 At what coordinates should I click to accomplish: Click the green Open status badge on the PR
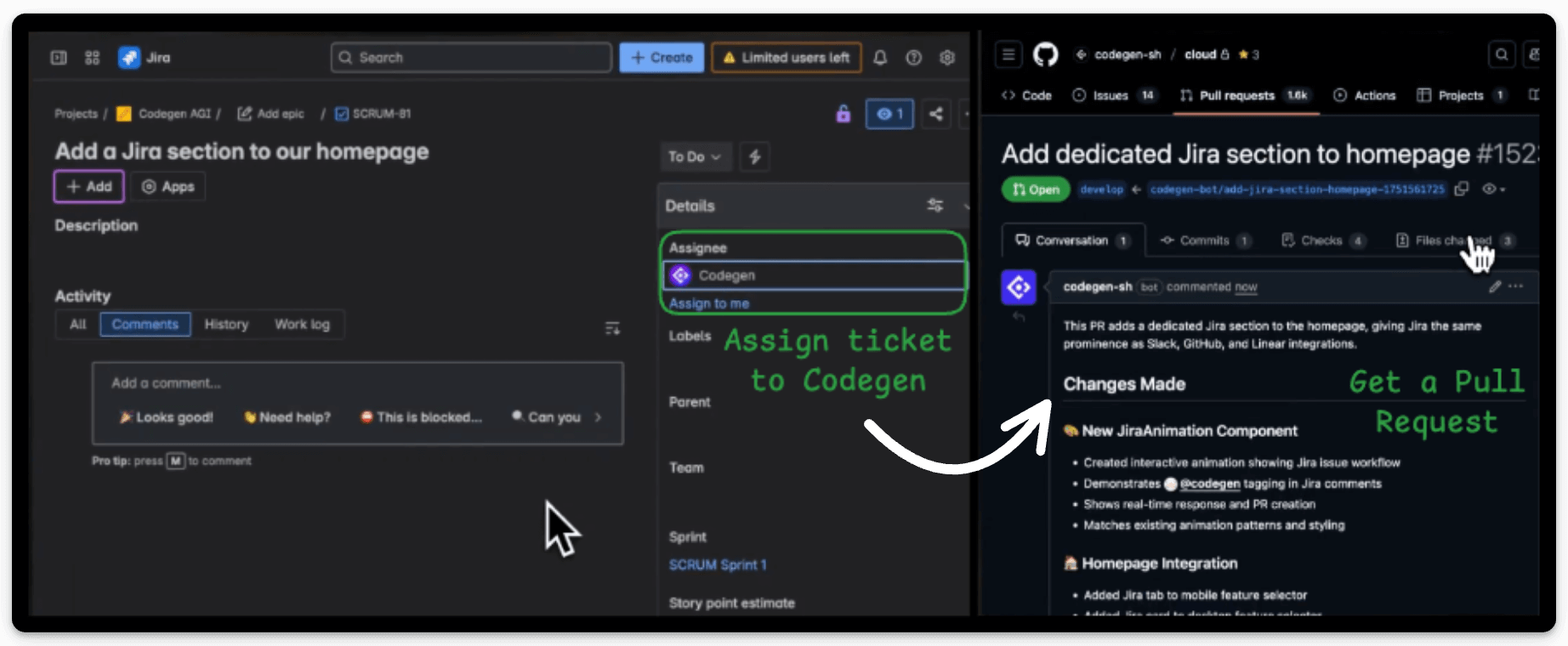[x=1036, y=190]
